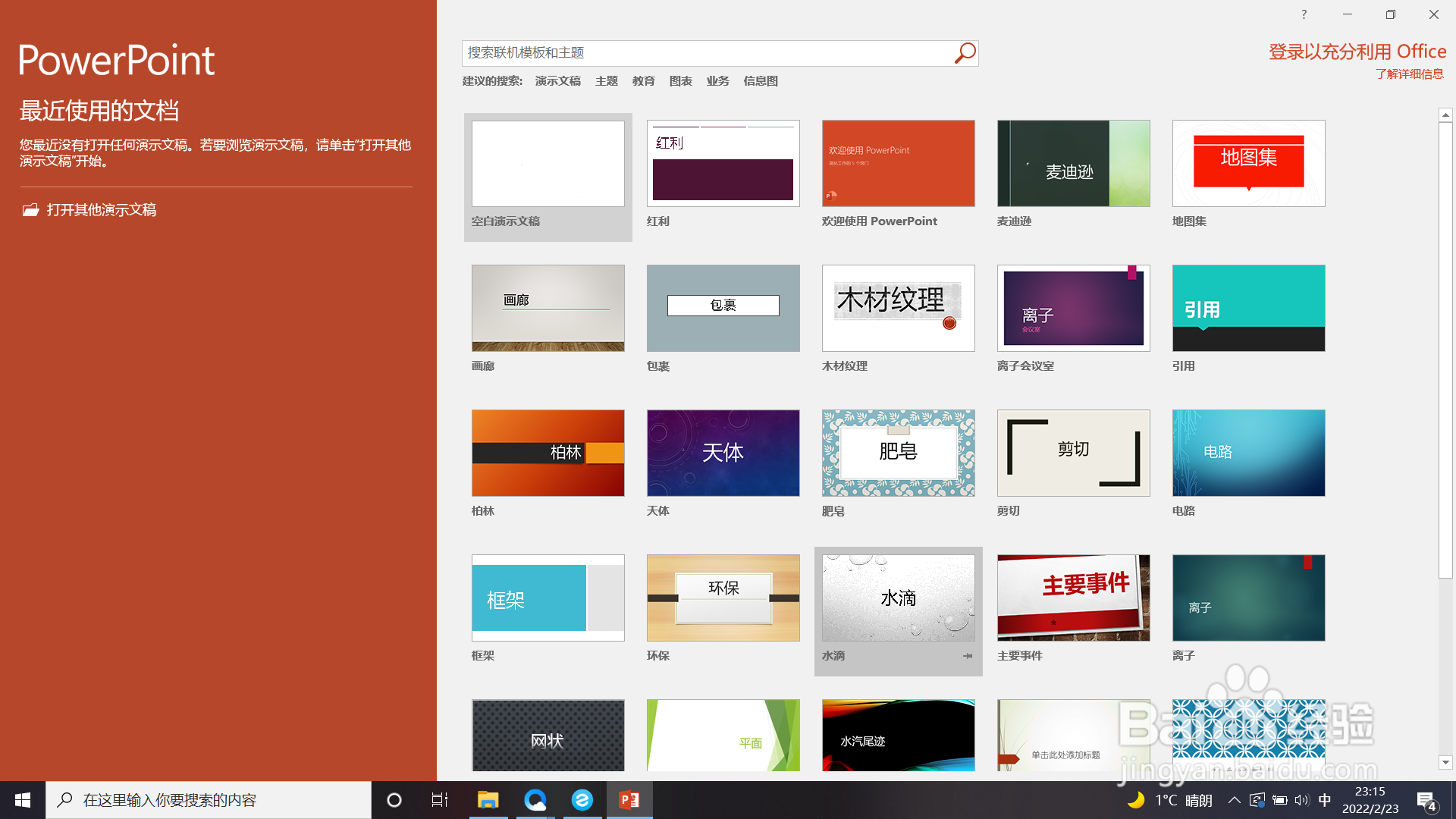Toggle the 中 input method indicator

[1325, 800]
